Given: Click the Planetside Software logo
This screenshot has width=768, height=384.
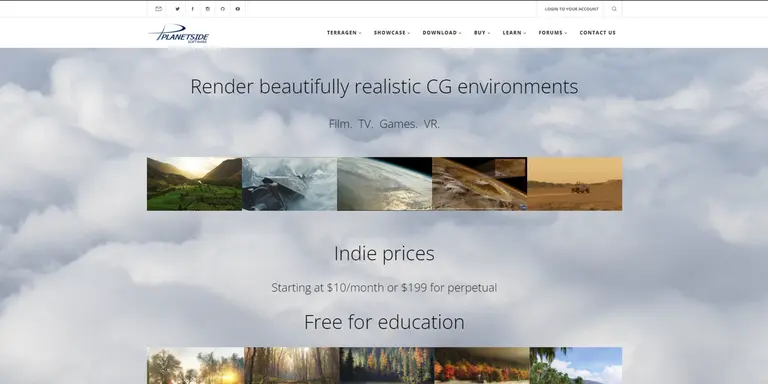Looking at the screenshot, I should tap(179, 33).
